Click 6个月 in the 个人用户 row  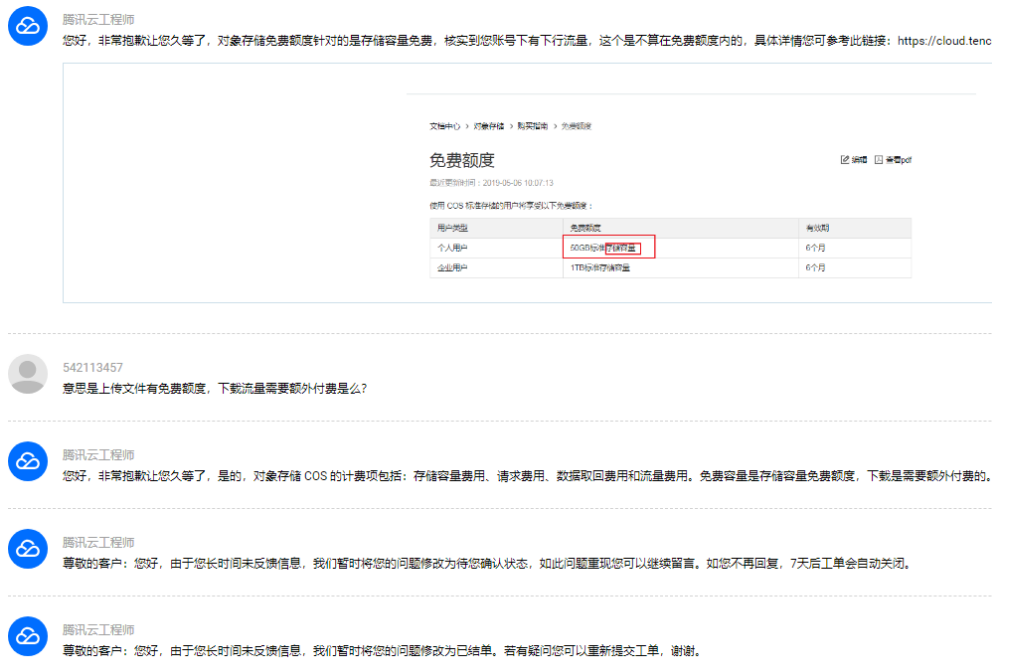816,248
